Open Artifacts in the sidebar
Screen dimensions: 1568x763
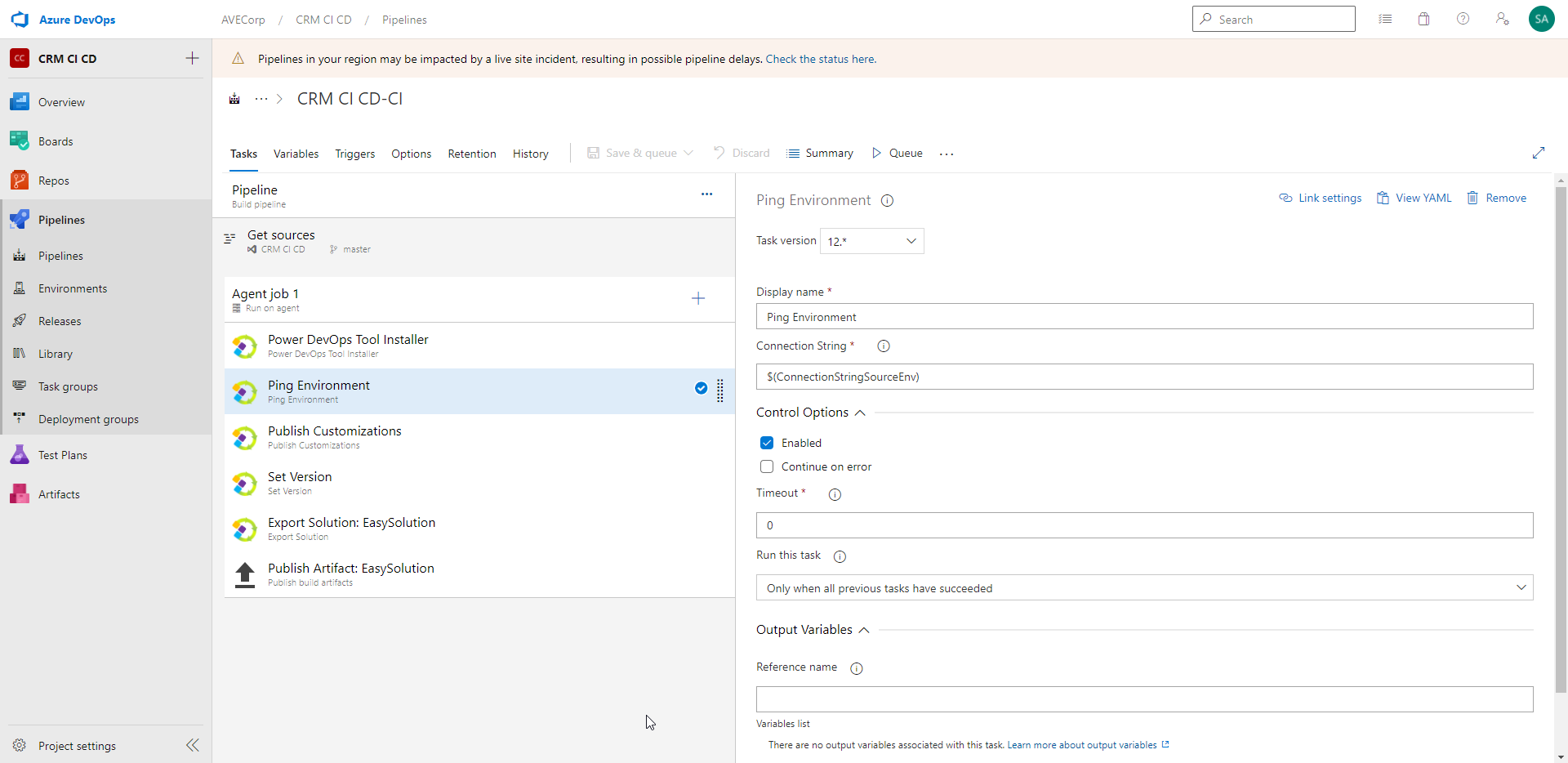[59, 494]
